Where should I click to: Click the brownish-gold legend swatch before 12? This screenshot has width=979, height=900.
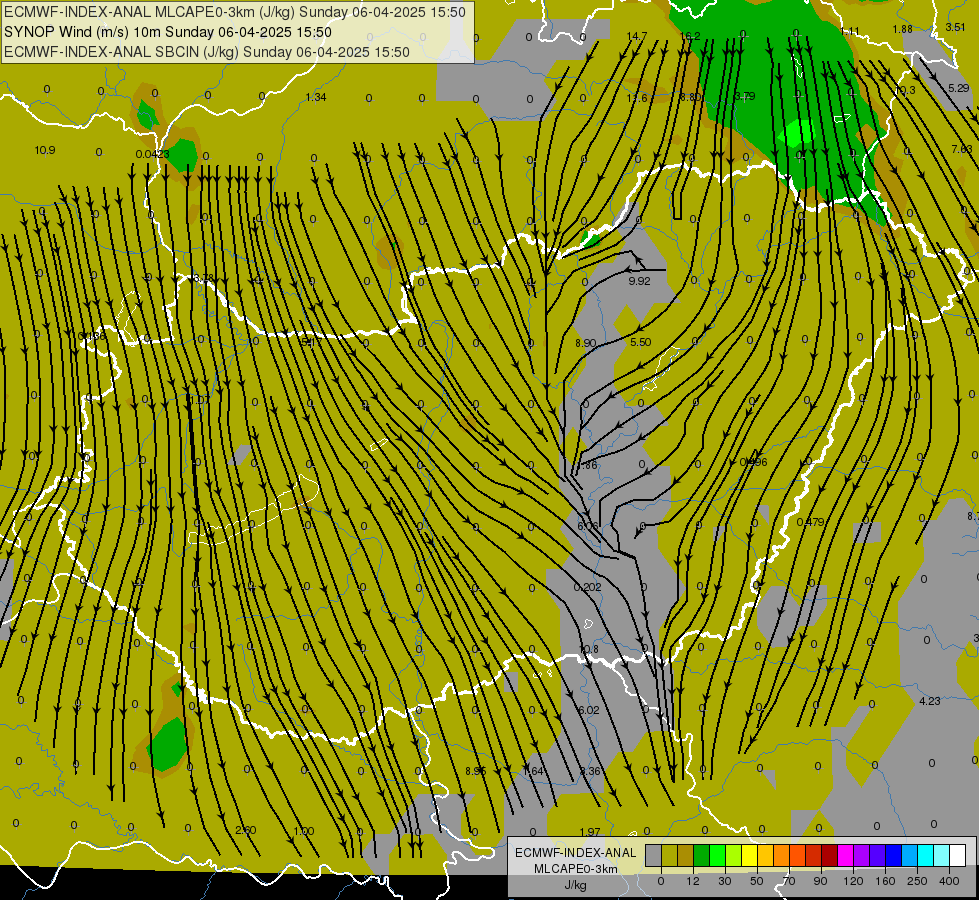click(686, 855)
